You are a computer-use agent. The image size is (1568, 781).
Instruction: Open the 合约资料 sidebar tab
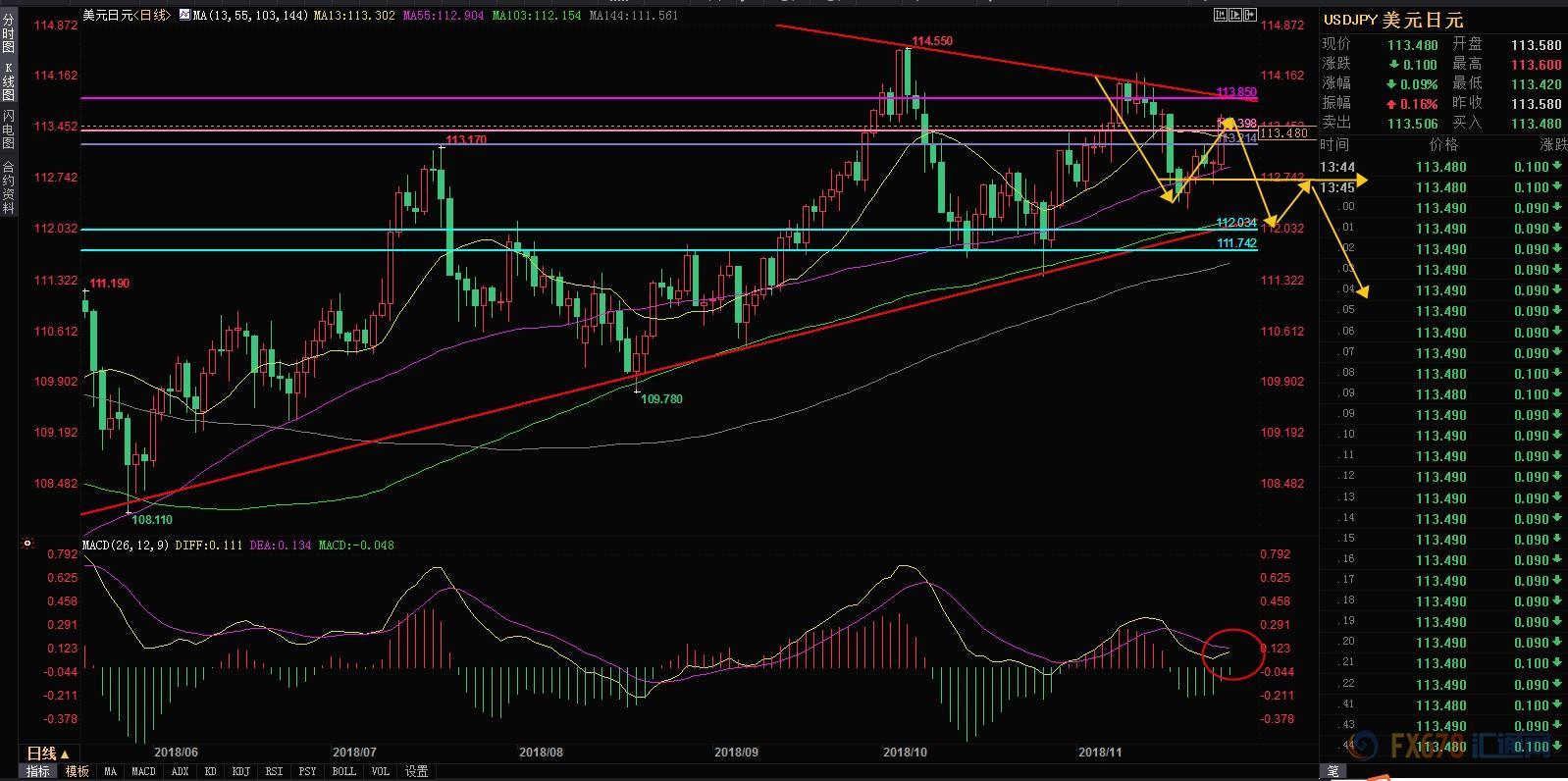pyautogui.click(x=9, y=186)
